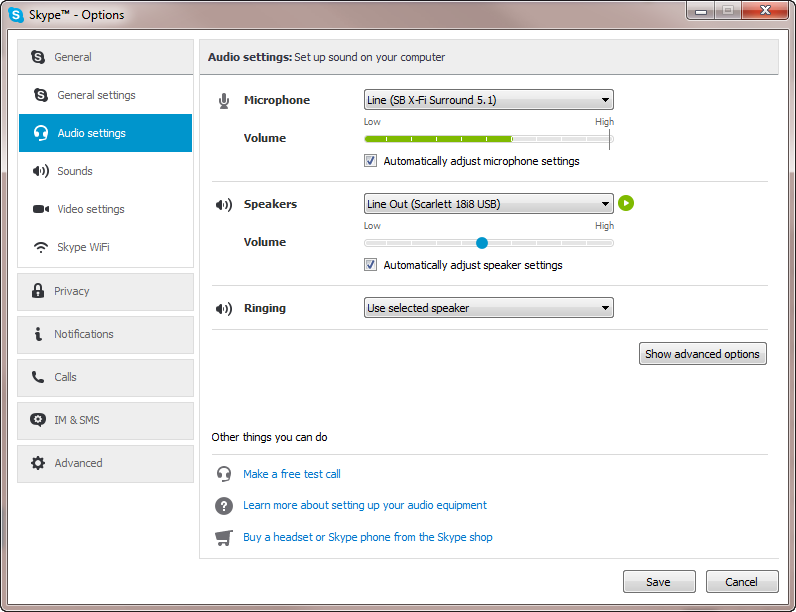Go to the Sounds settings page
This screenshot has height=612, width=796.
point(106,171)
